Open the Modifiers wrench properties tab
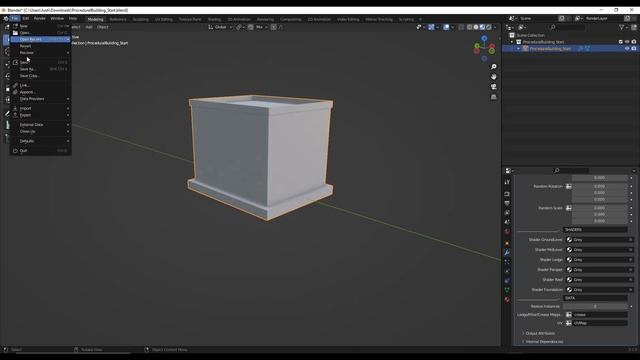This screenshot has height=360, width=640. [x=507, y=253]
